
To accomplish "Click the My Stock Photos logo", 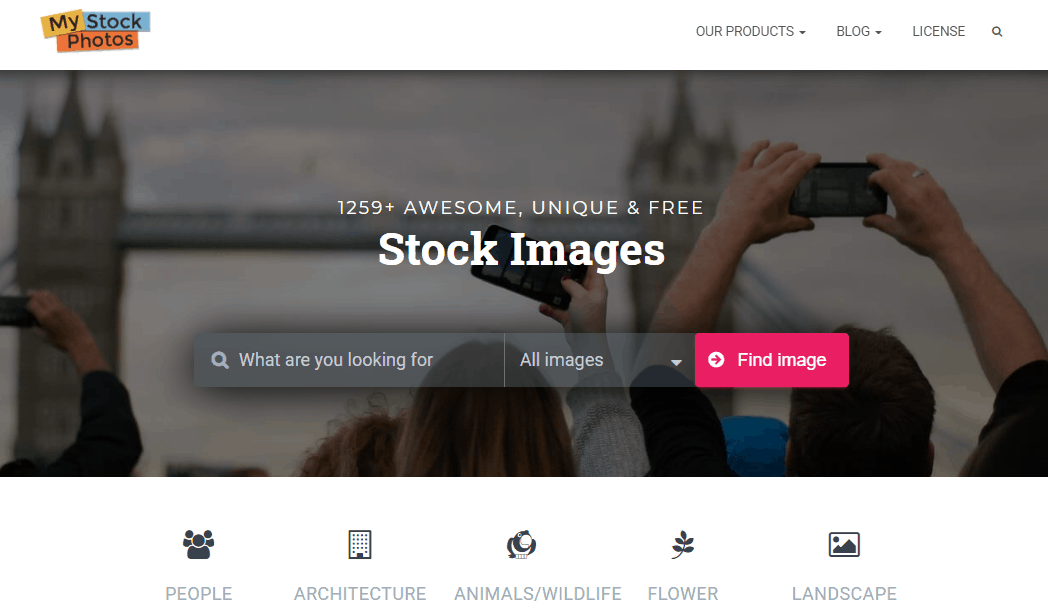I will point(96,31).
